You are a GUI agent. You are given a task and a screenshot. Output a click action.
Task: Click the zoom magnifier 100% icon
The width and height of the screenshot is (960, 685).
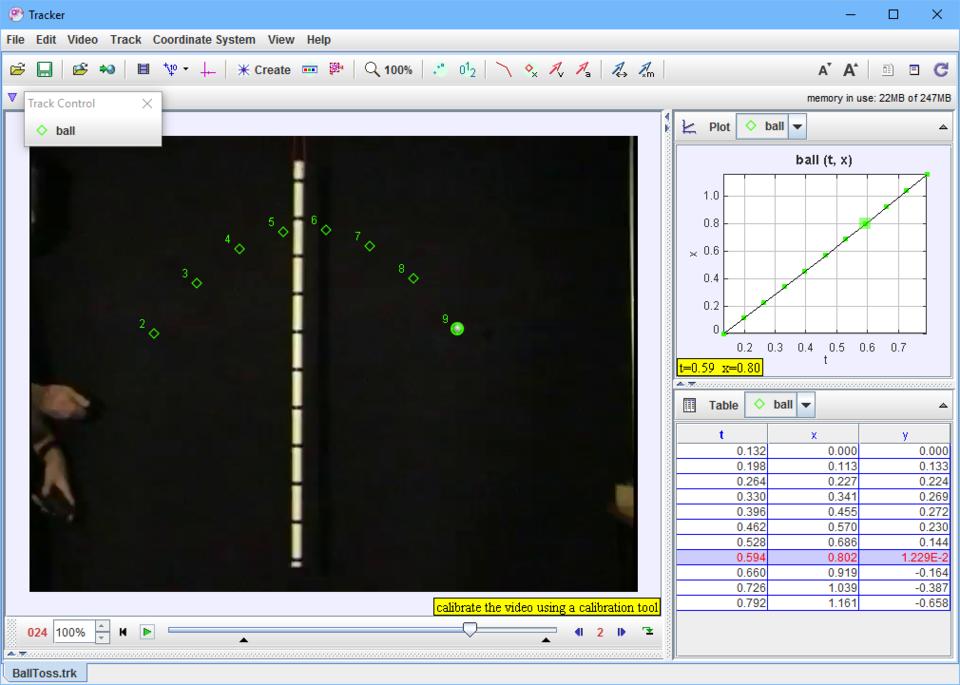click(388, 70)
